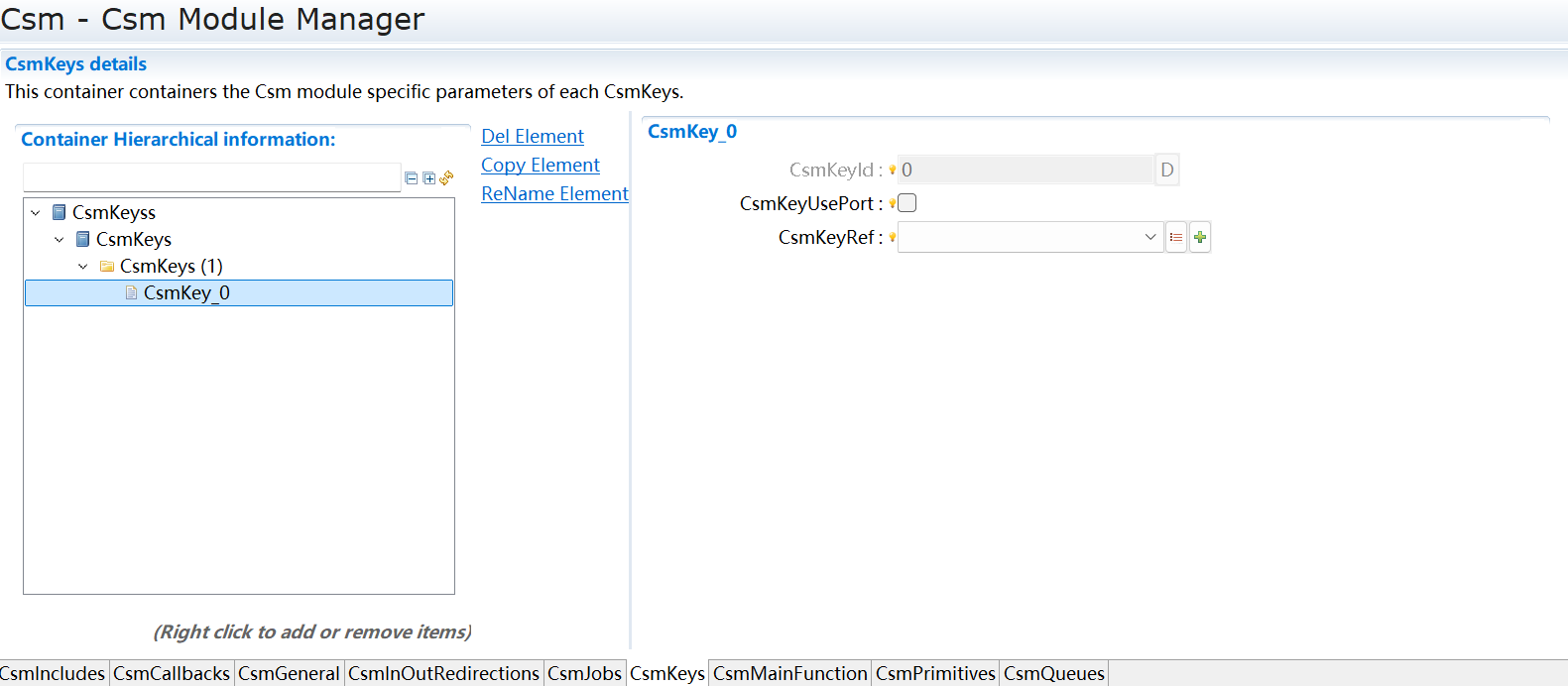Enable the CsmKeyUsePort checkbox
The width and height of the screenshot is (1568, 686).
coord(907,203)
